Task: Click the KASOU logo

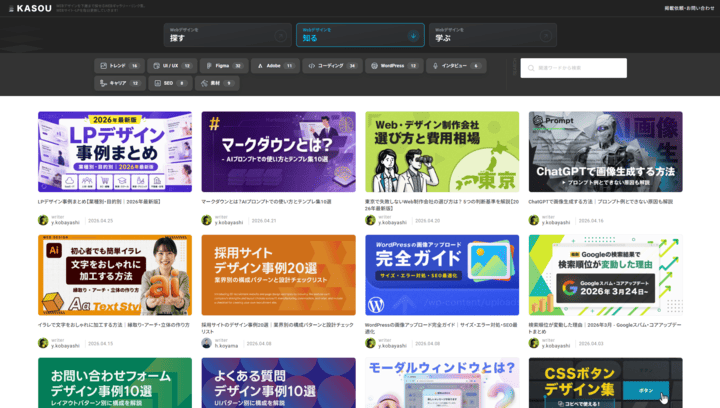Action: tap(30, 8)
